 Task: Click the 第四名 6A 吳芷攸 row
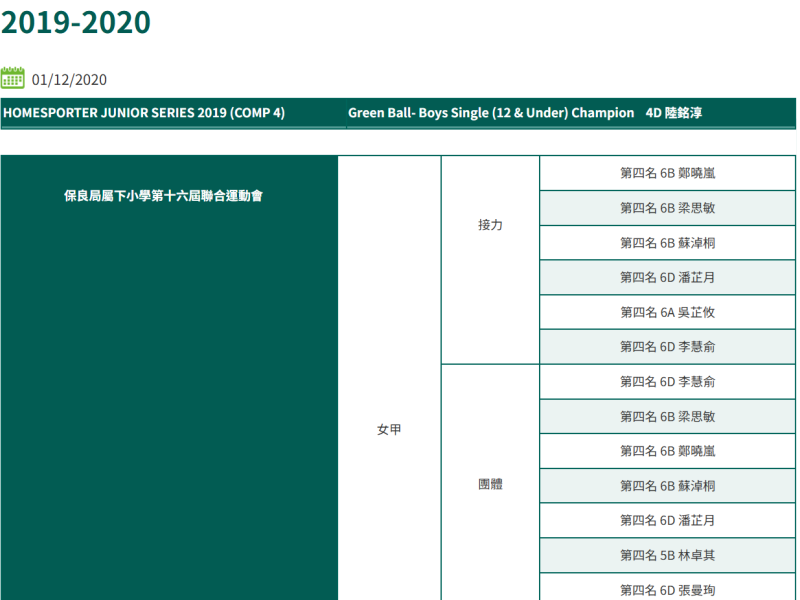pos(667,312)
